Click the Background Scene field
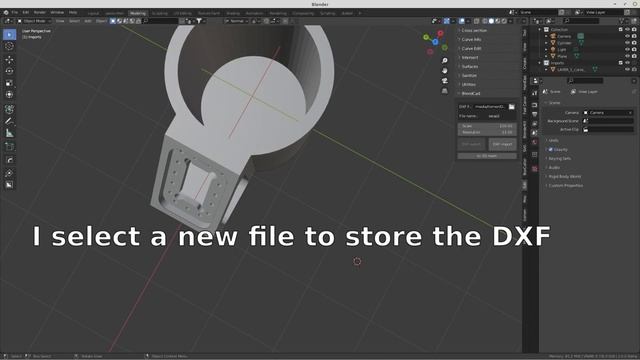 [608, 121]
